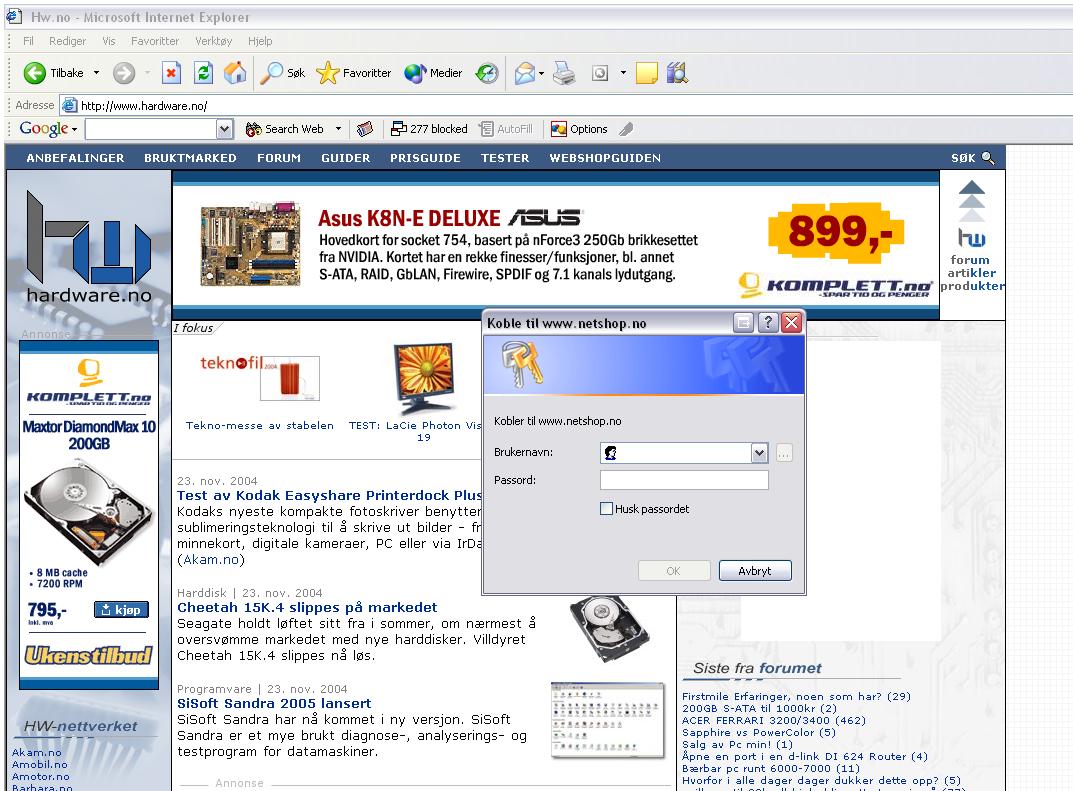Open the ACER FERRARI 3200/3400 forum thread
Viewport: 1073px width, 791px height.
click(x=774, y=721)
